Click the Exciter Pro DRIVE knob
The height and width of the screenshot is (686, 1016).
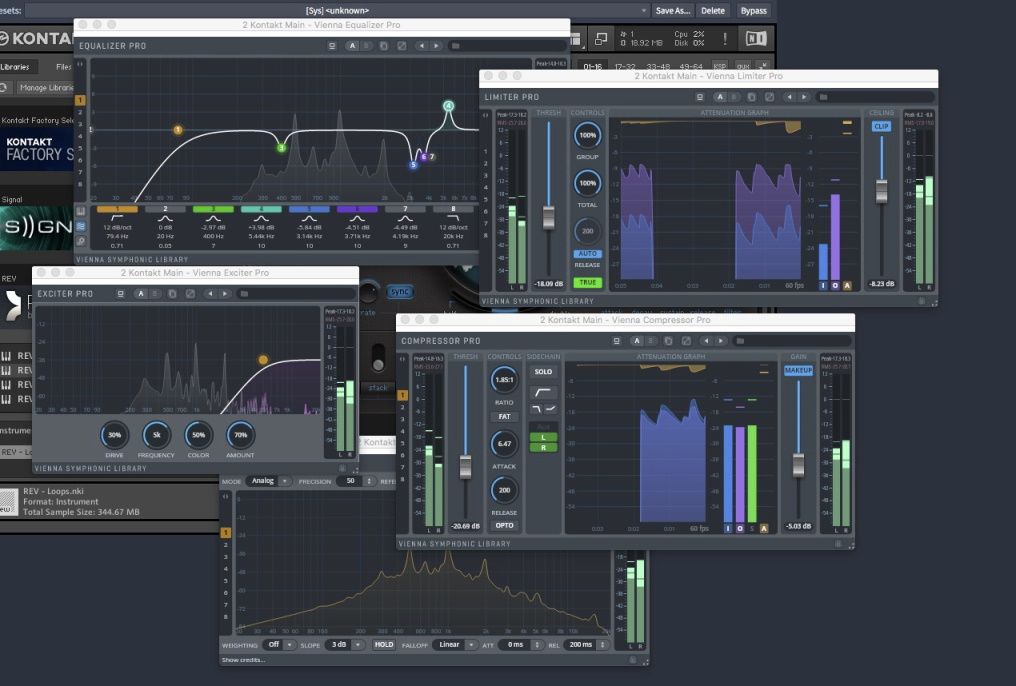pyautogui.click(x=115, y=435)
